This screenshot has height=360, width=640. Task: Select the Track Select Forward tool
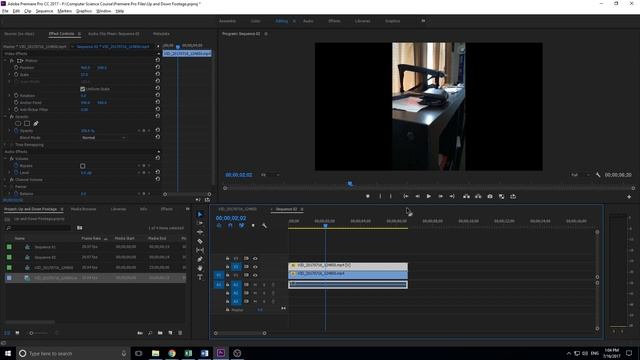(x=200, y=223)
